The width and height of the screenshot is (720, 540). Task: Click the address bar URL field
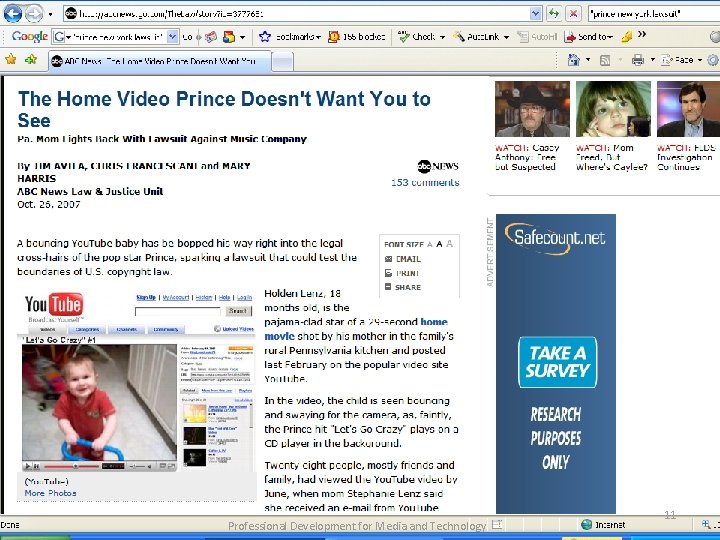(x=296, y=14)
